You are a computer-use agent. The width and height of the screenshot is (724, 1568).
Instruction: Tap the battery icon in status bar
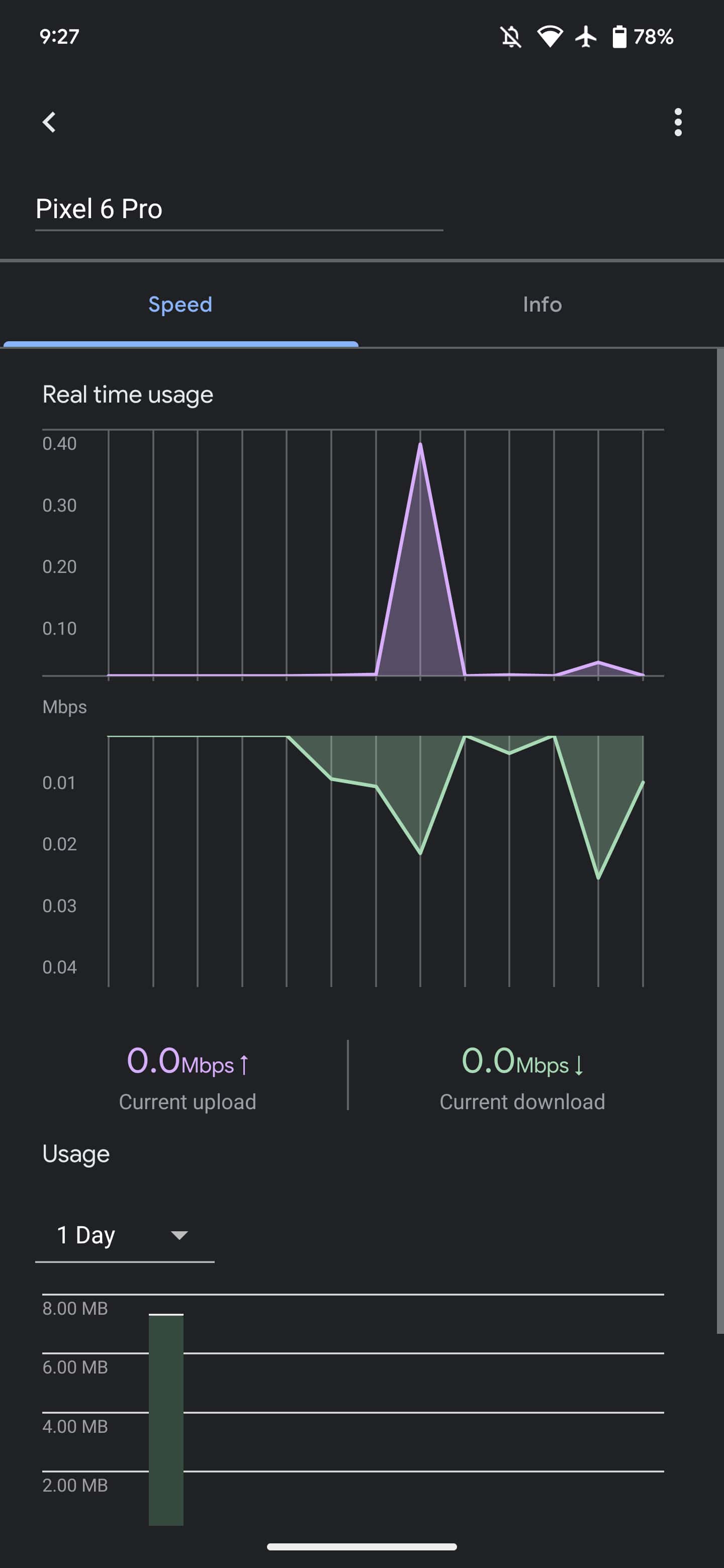pyautogui.click(x=618, y=37)
